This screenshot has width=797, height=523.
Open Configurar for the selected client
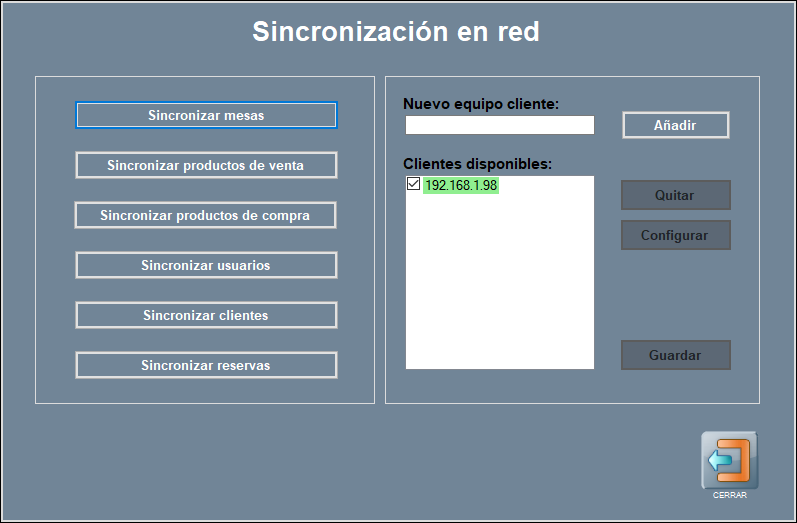click(x=675, y=235)
